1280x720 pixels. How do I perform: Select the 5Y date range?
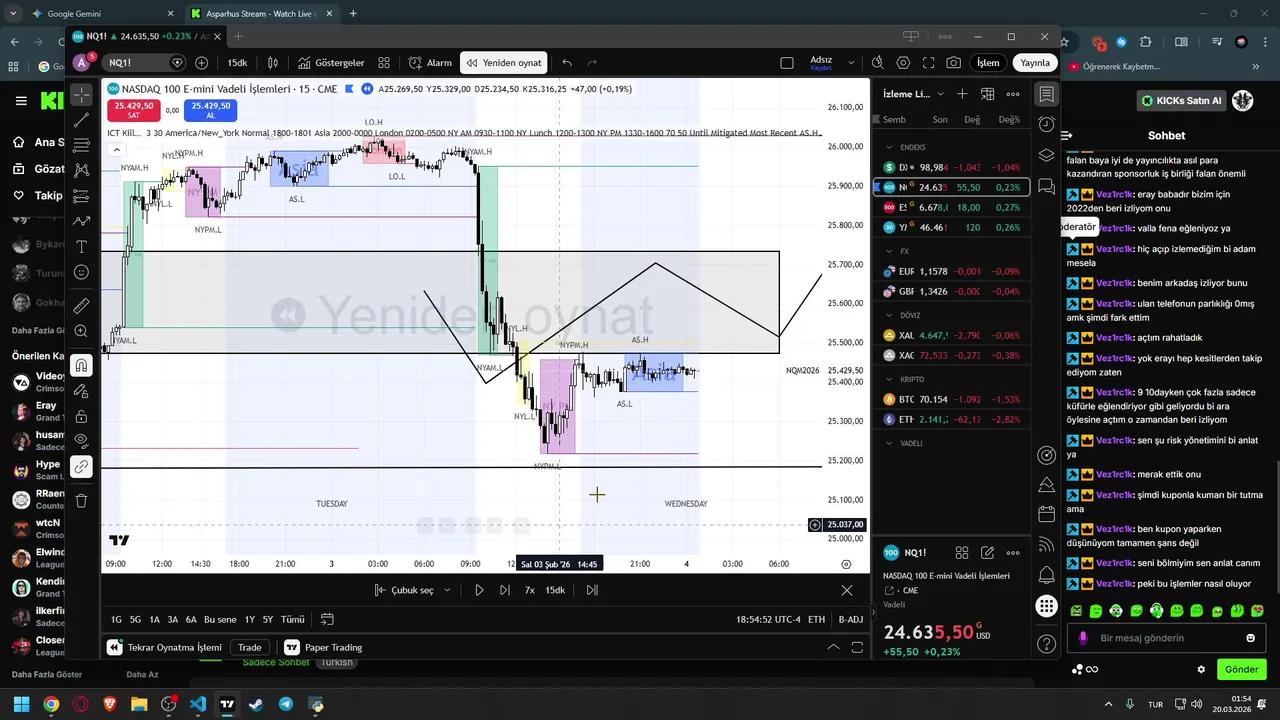click(x=268, y=619)
